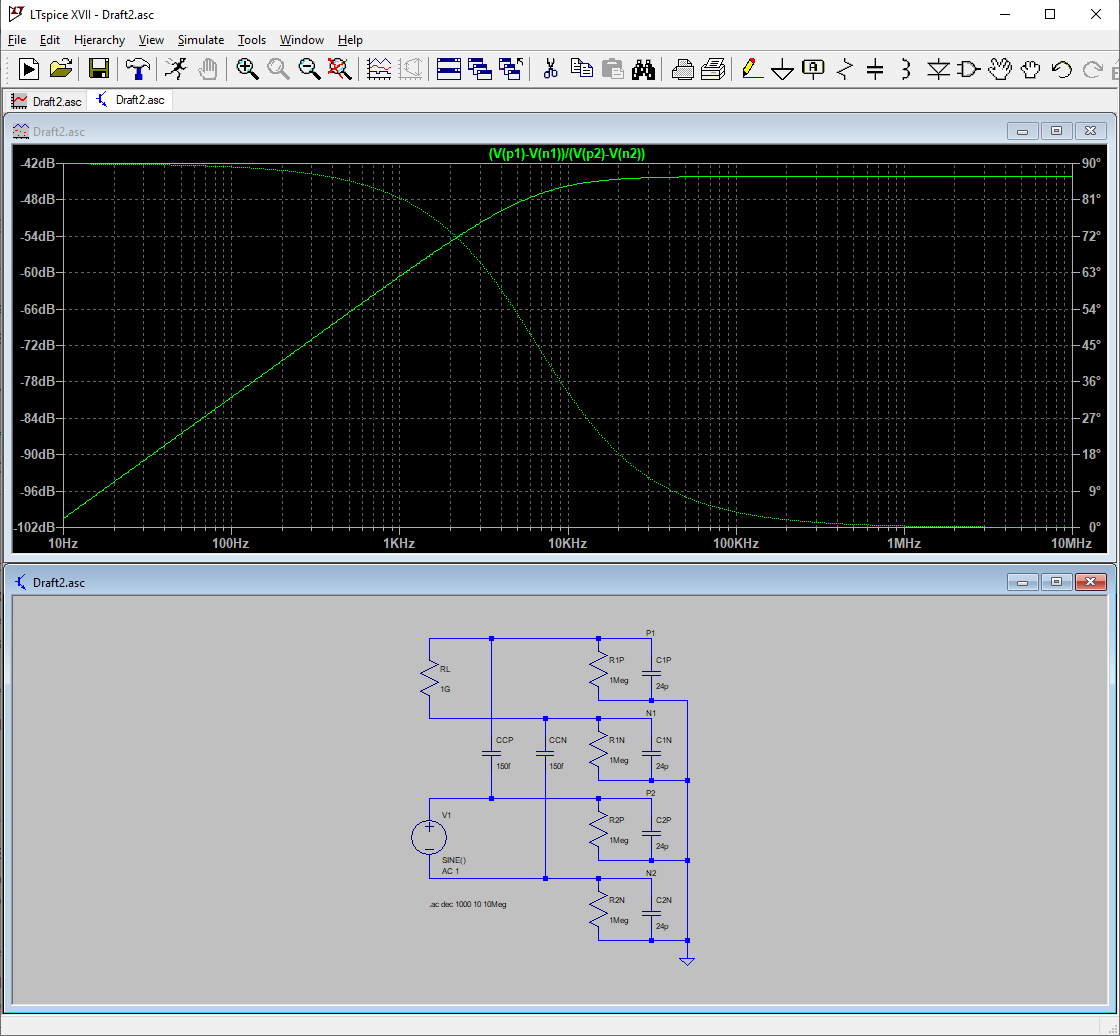Click the Zoom In magnifier icon
Viewport: 1120px width, 1036px height.
(247, 69)
